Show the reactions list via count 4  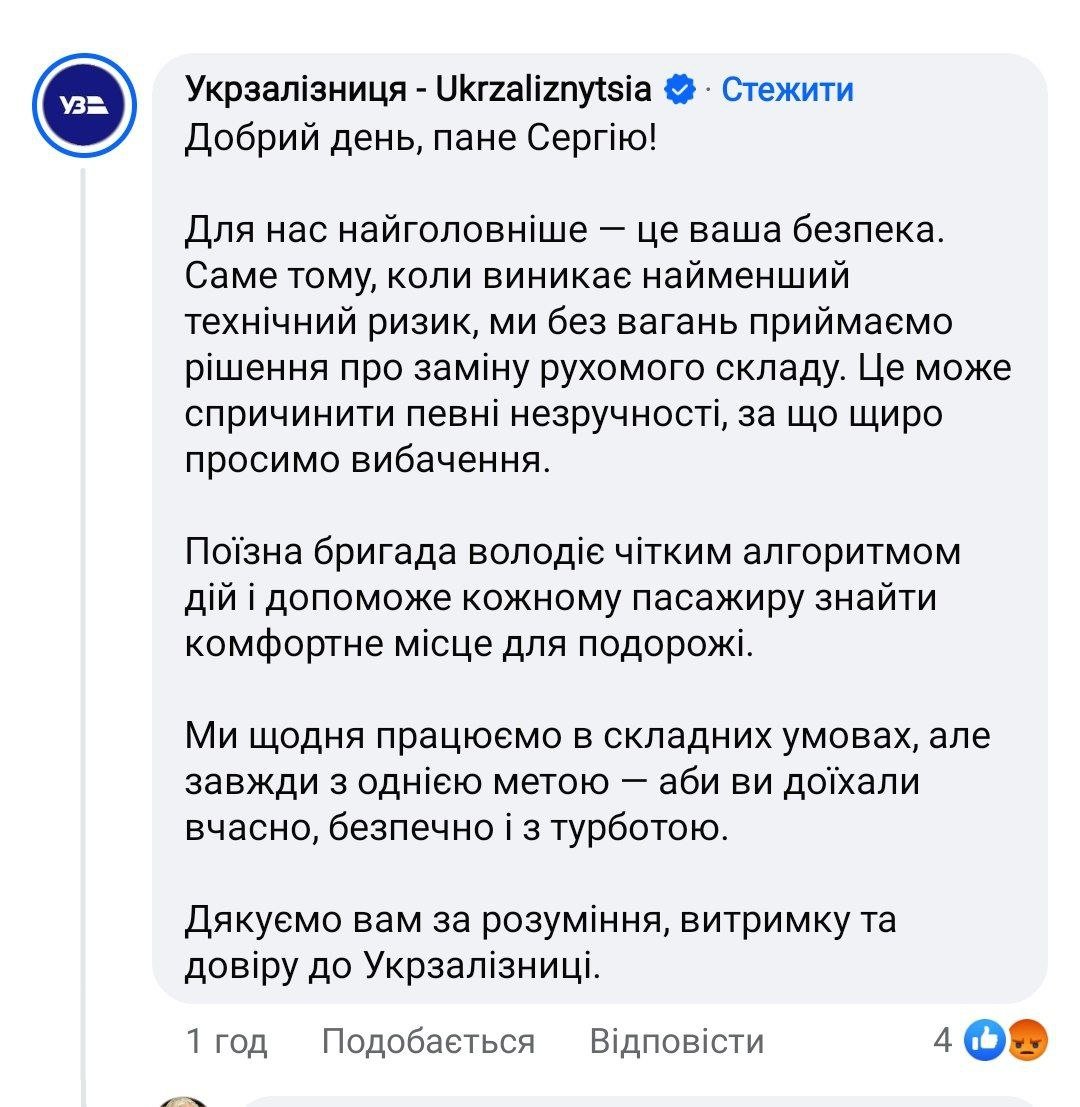tap(942, 1042)
